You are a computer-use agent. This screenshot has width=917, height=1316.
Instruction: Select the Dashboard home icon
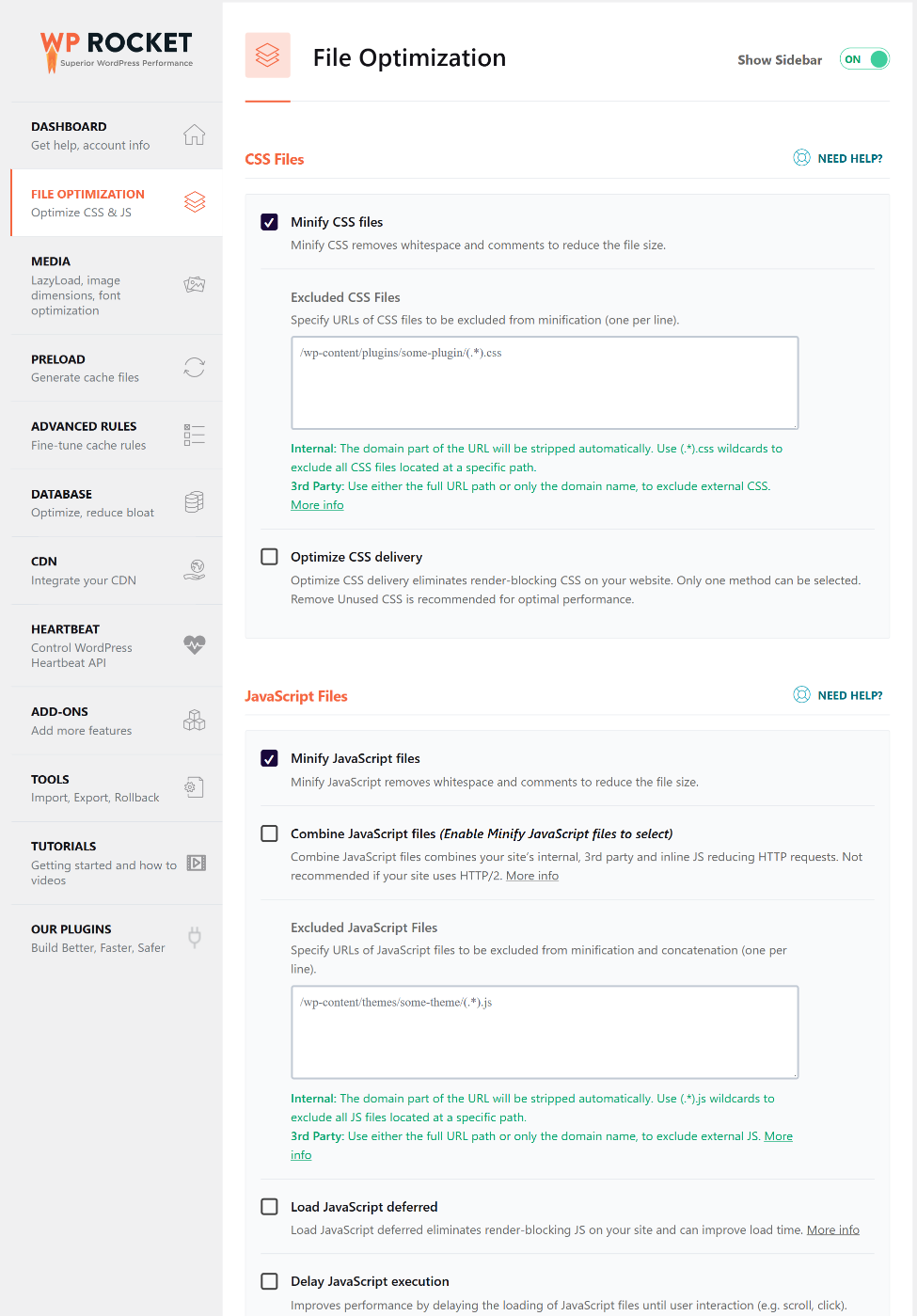pyautogui.click(x=194, y=135)
